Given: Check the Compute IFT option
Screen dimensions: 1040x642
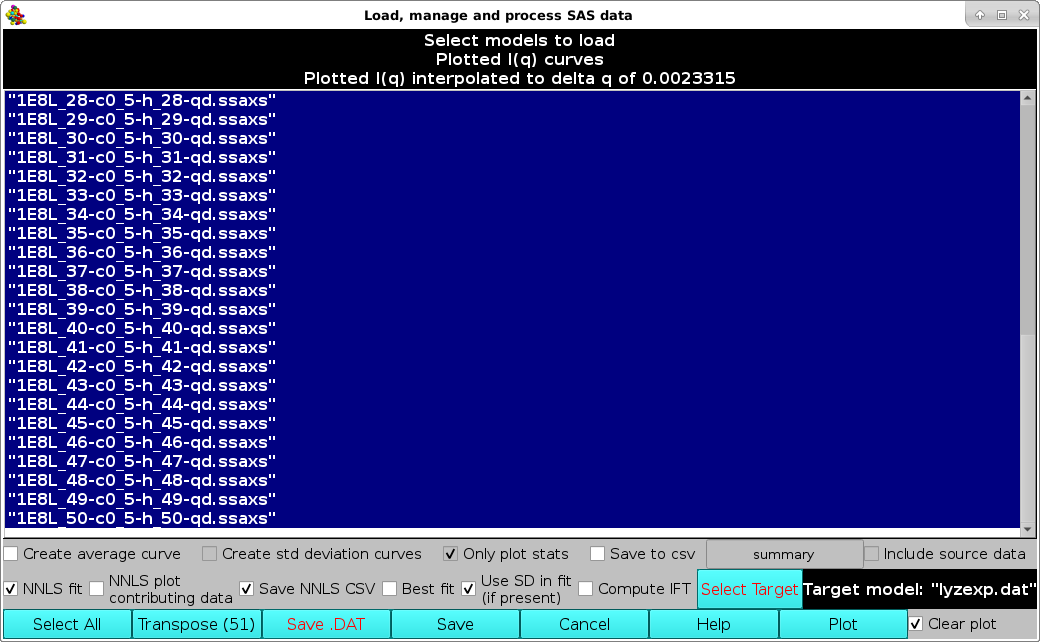Looking at the screenshot, I should pyautogui.click(x=586, y=589).
